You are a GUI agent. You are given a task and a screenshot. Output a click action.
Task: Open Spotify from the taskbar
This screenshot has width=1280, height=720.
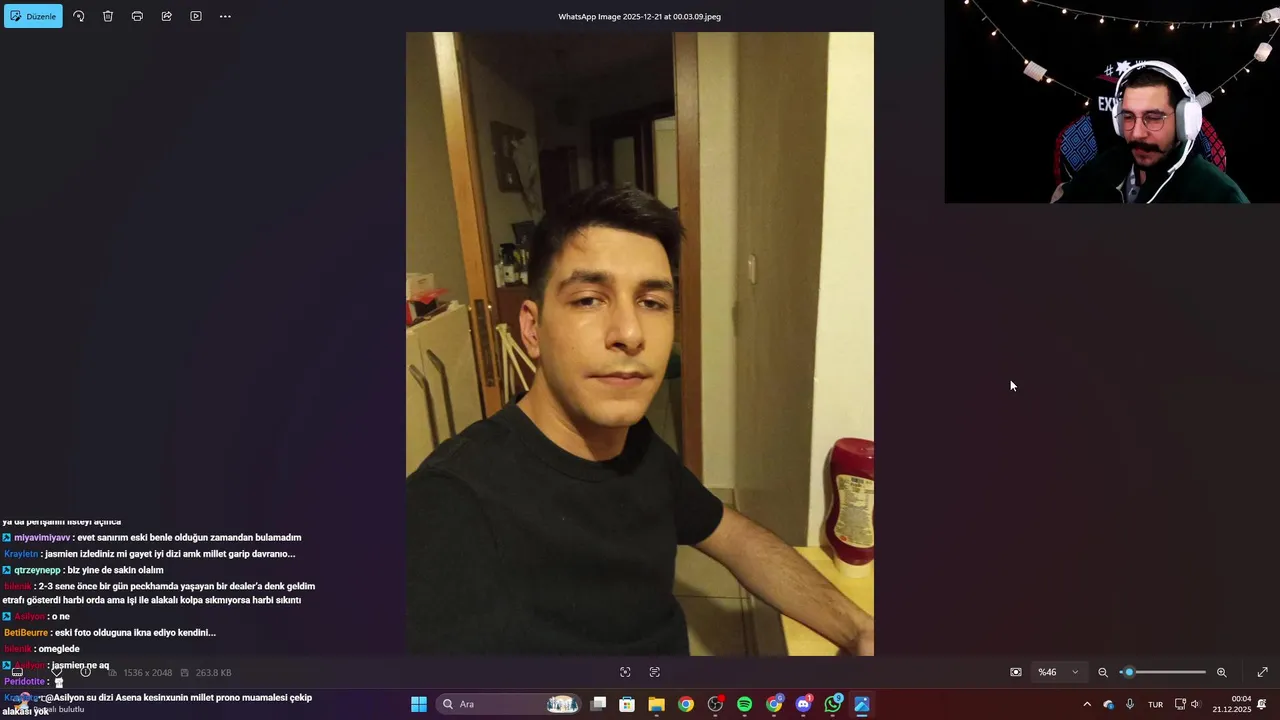[744, 704]
